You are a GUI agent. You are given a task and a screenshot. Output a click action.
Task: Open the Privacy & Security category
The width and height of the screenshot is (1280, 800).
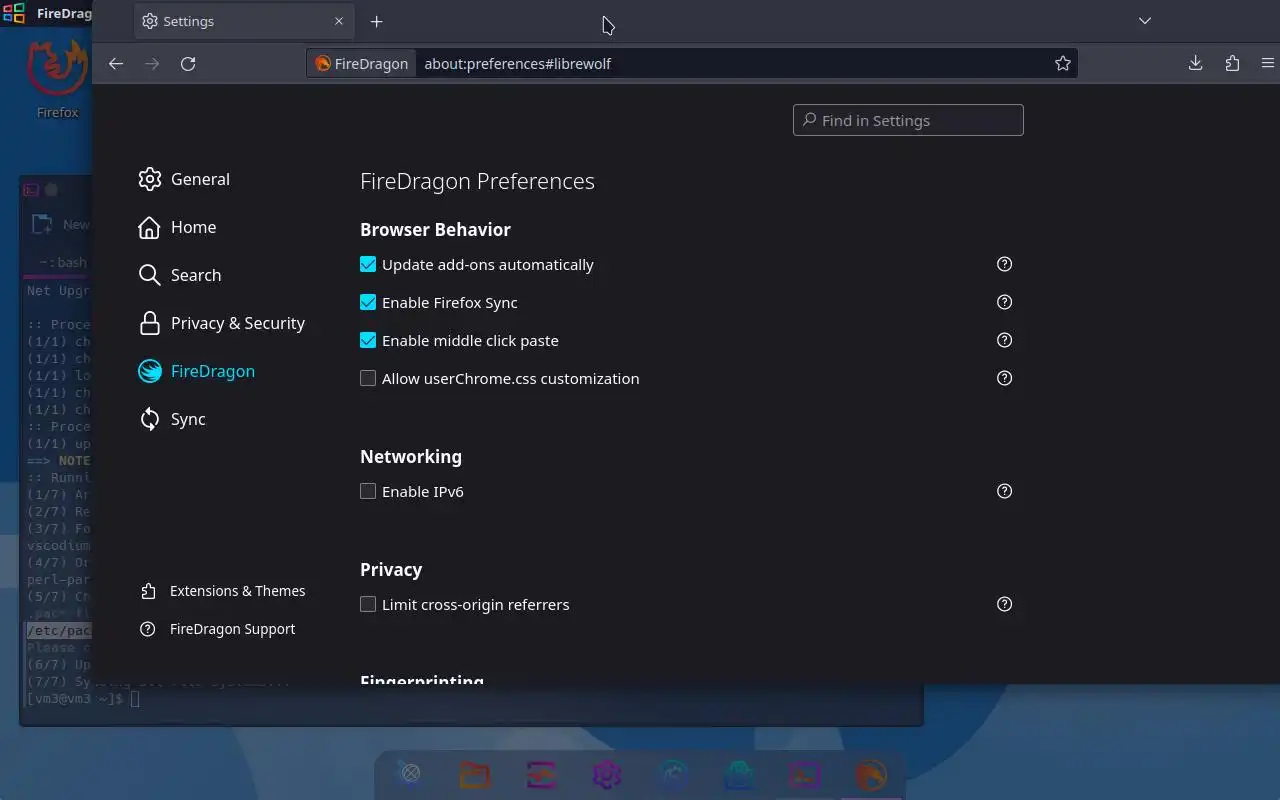point(222,323)
